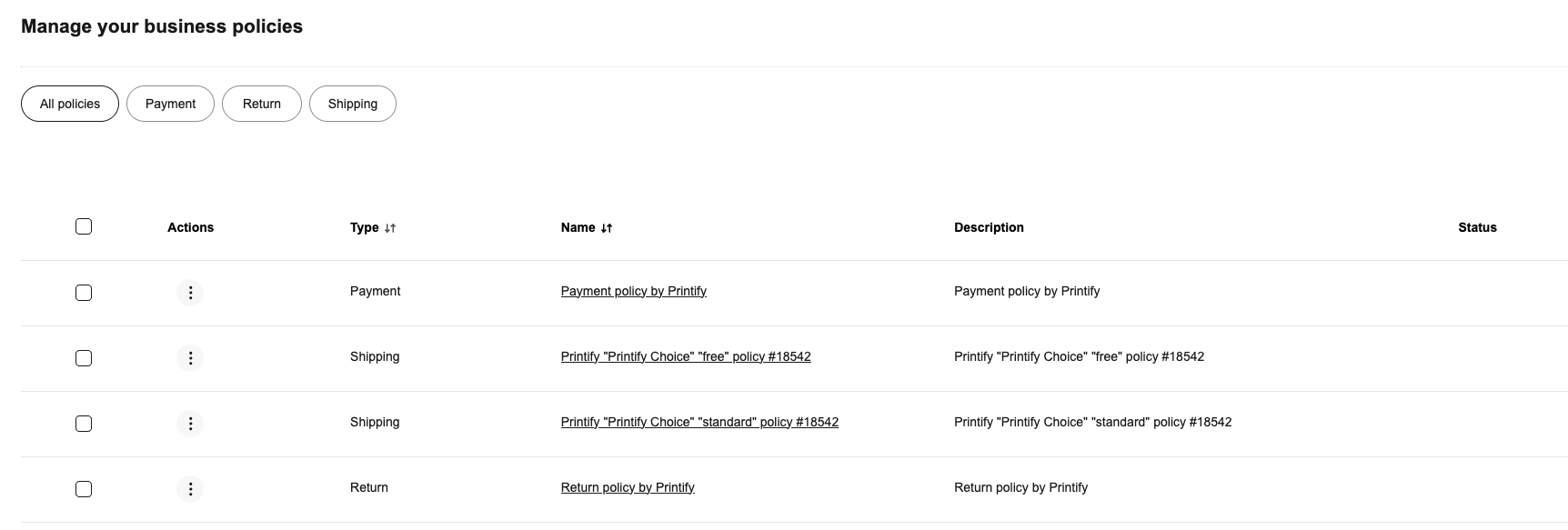Sort the table by Type column
Image resolution: width=1568 pixels, height=530 pixels.
[372, 227]
